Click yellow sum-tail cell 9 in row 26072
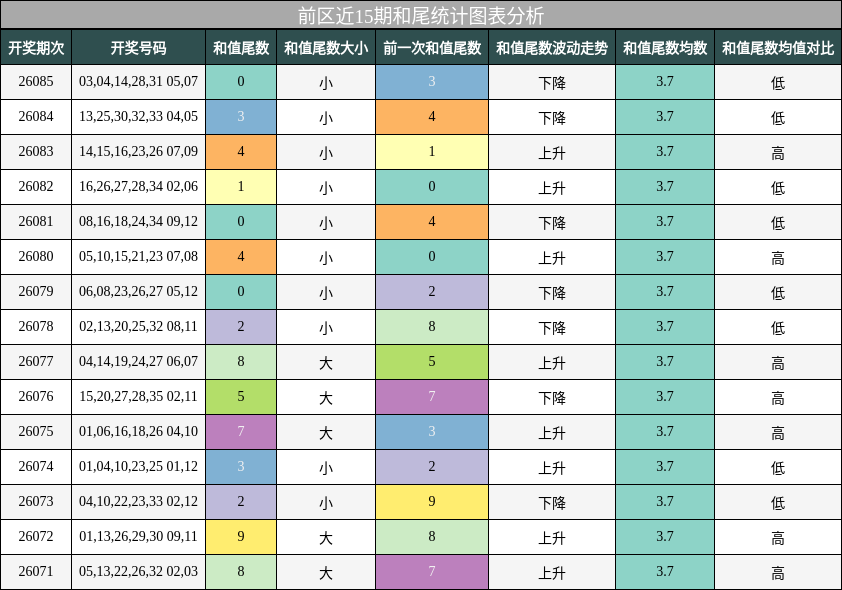This screenshot has height=590, width=842. point(241,537)
